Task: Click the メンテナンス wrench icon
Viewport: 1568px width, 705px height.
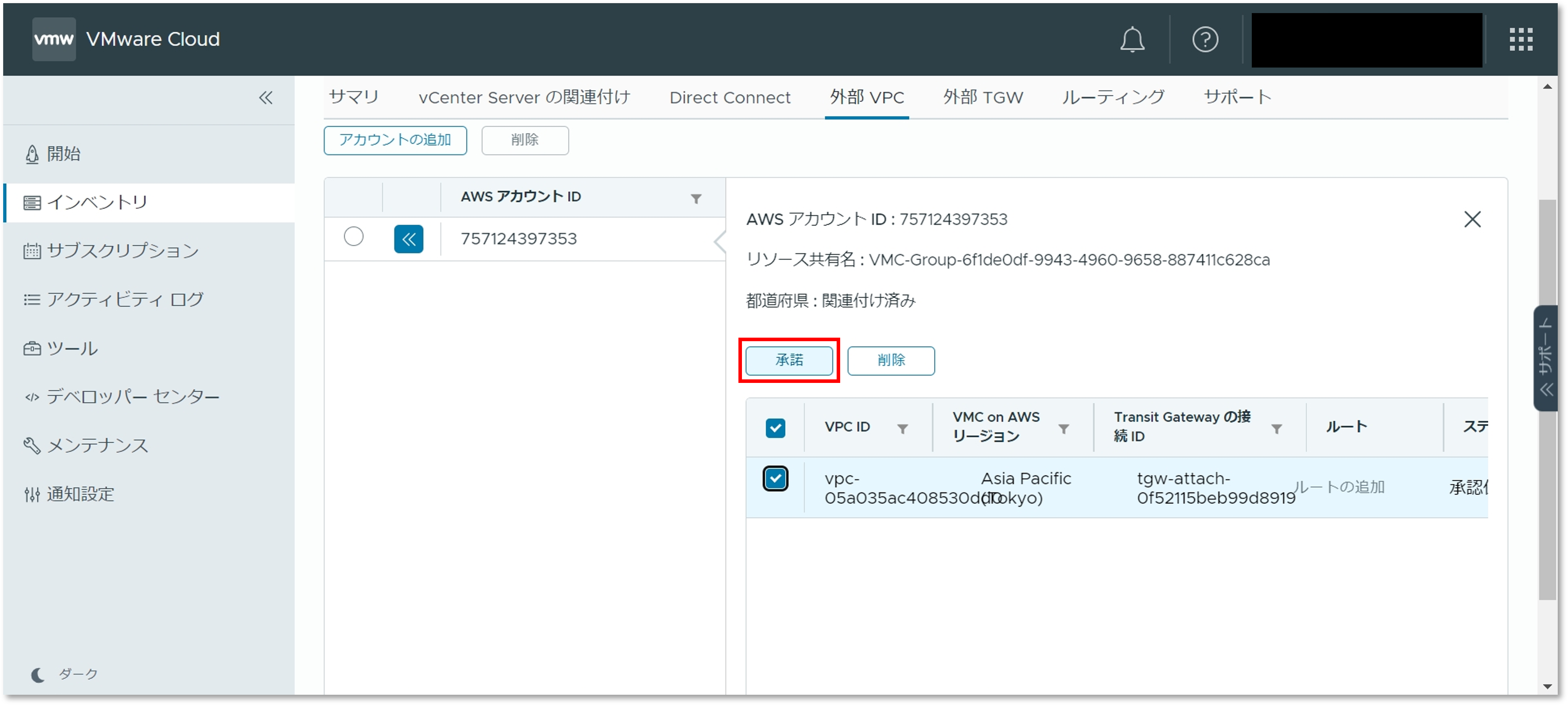Action: pyautogui.click(x=32, y=446)
